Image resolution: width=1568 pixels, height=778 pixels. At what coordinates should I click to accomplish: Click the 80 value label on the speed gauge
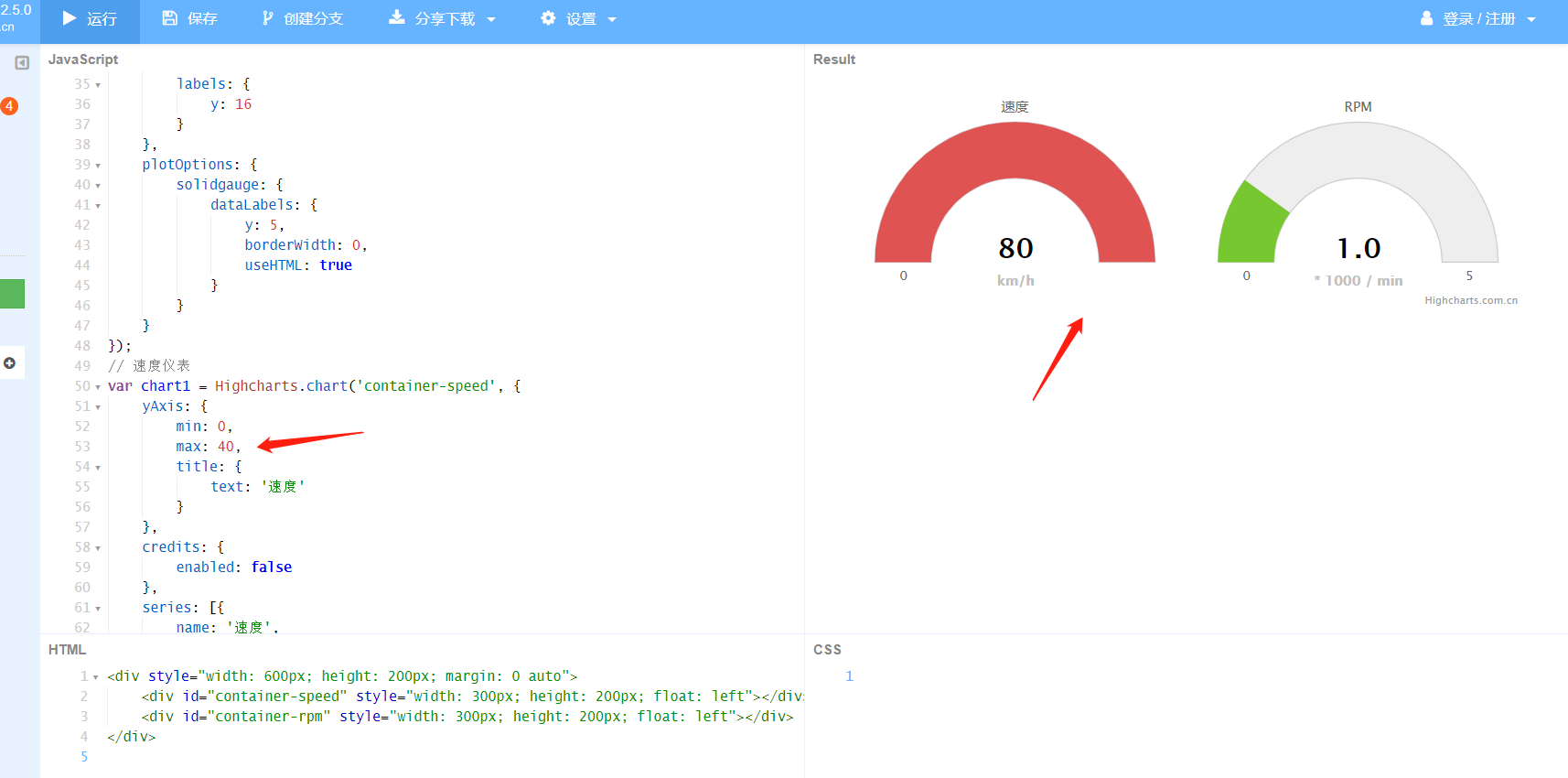[x=1015, y=248]
